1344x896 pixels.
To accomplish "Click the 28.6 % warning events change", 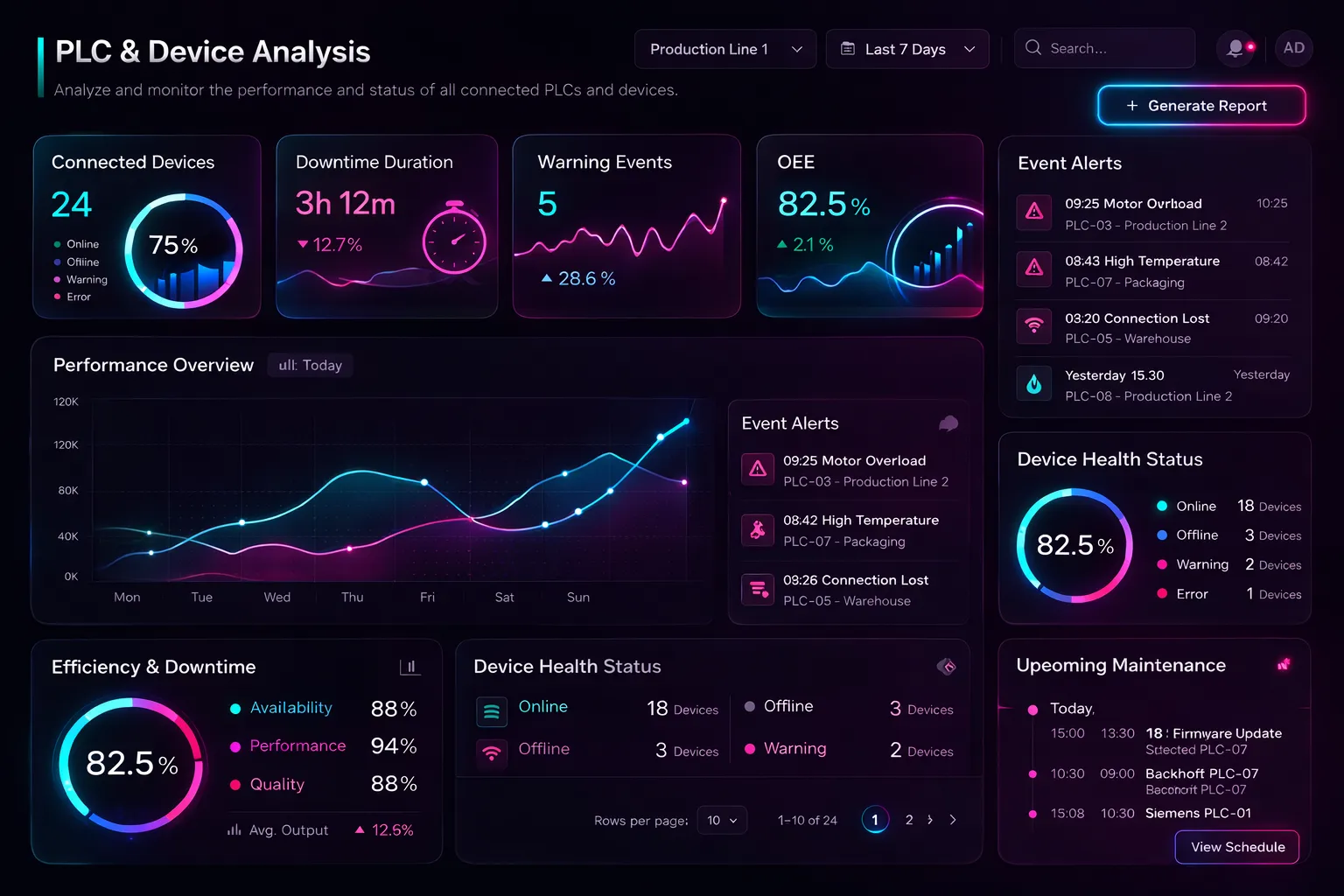I will coord(578,278).
